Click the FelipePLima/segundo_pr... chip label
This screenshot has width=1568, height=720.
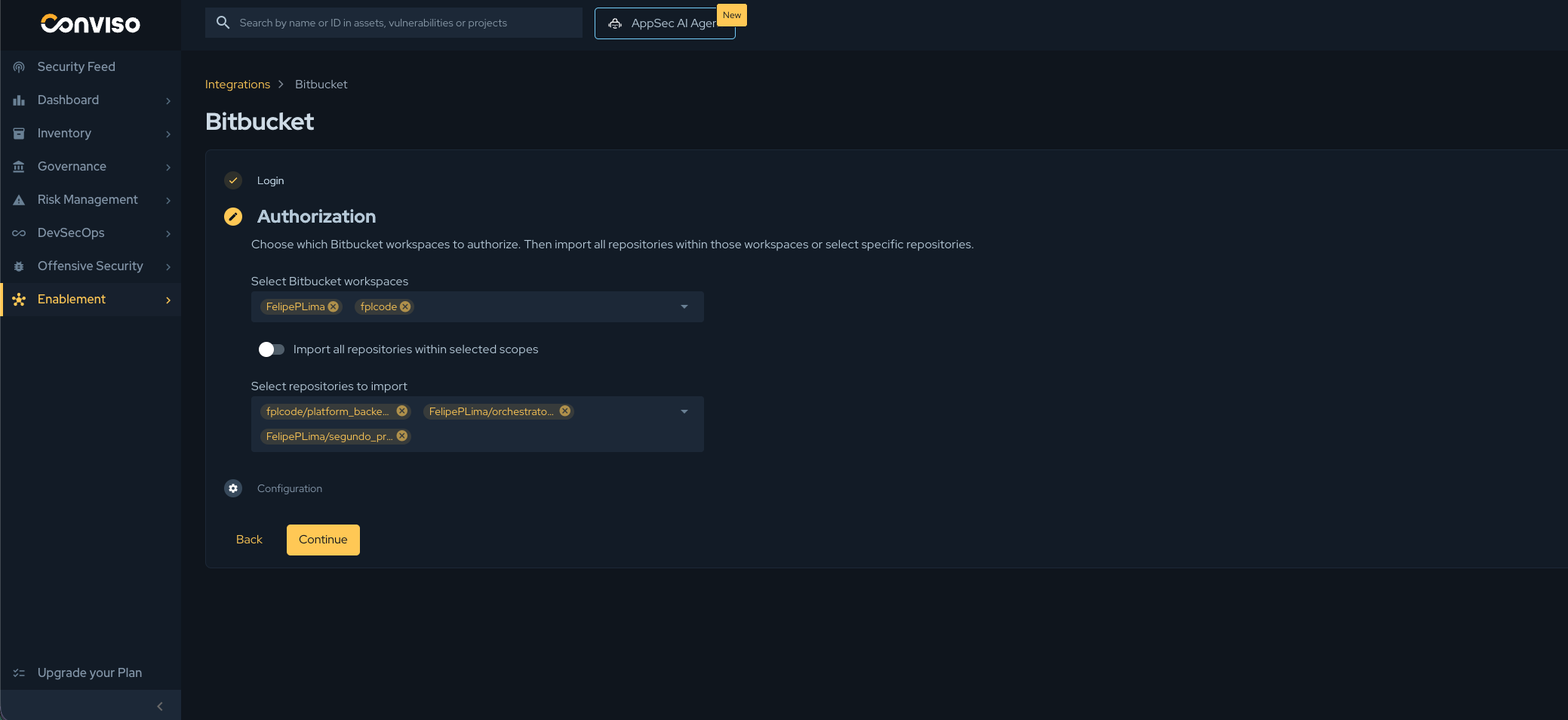point(329,436)
